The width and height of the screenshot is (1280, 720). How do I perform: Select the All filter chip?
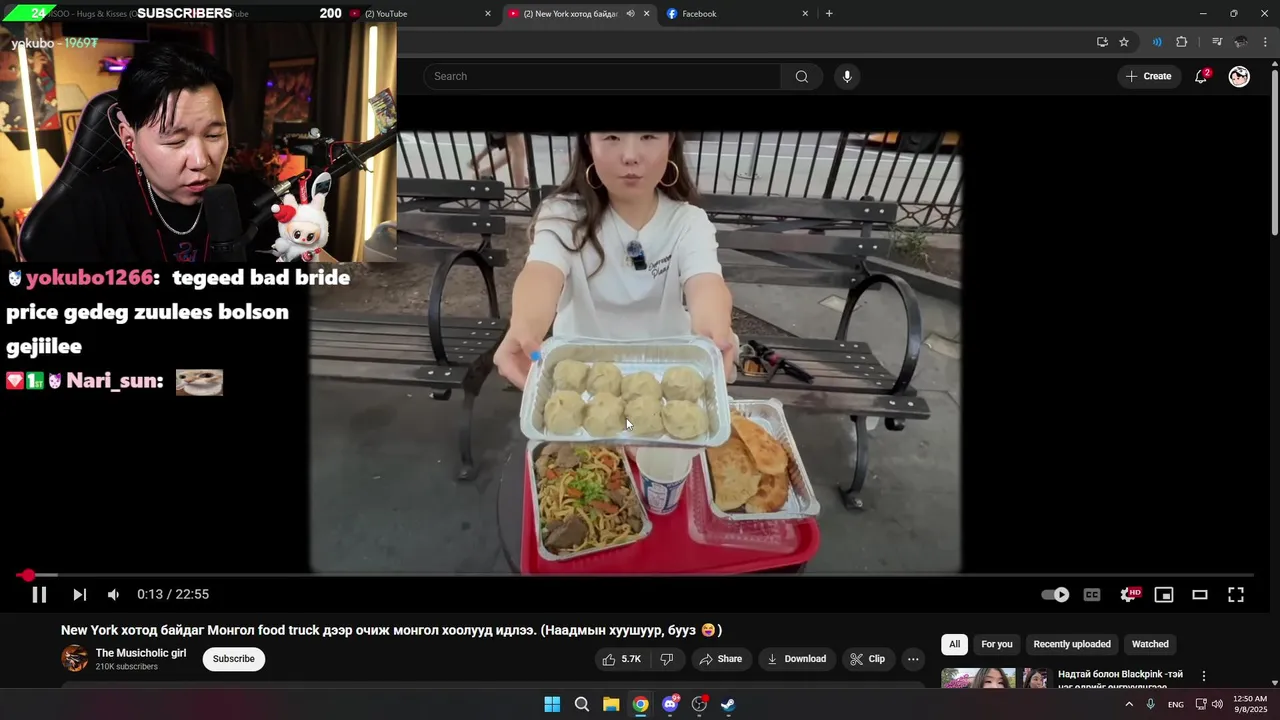[x=954, y=644]
